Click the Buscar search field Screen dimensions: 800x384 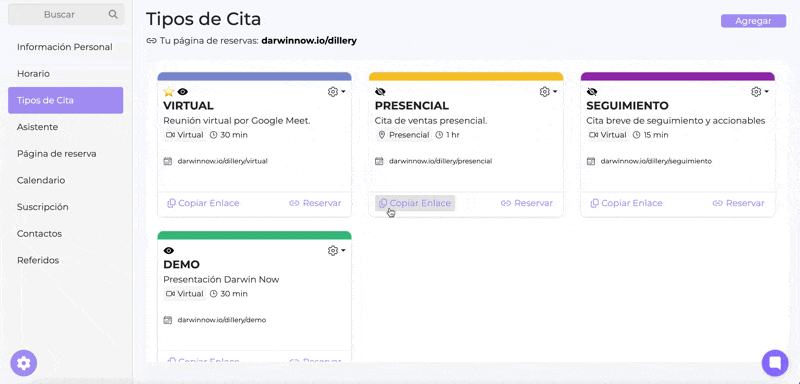(66, 15)
